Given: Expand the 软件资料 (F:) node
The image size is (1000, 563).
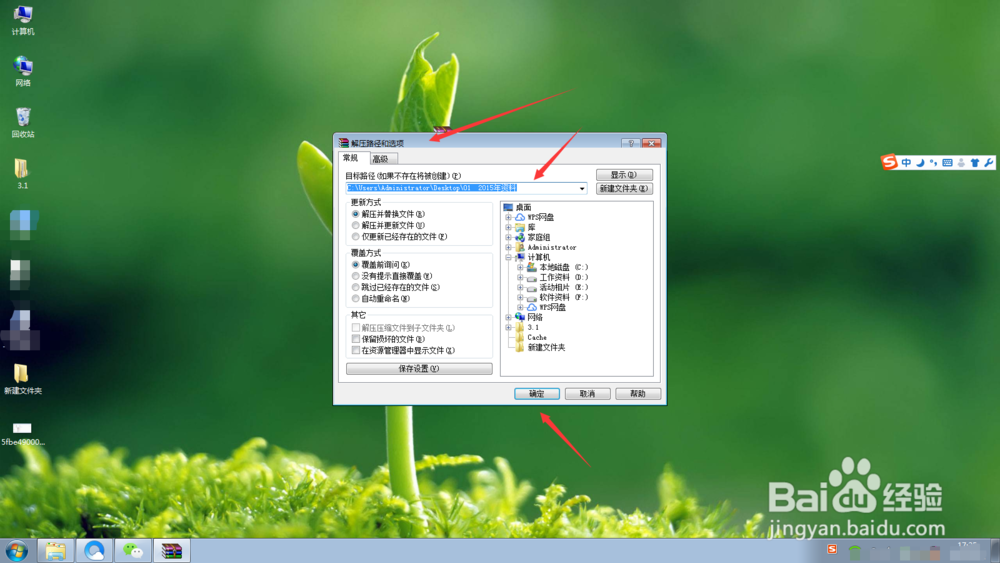Looking at the screenshot, I should click(x=520, y=297).
